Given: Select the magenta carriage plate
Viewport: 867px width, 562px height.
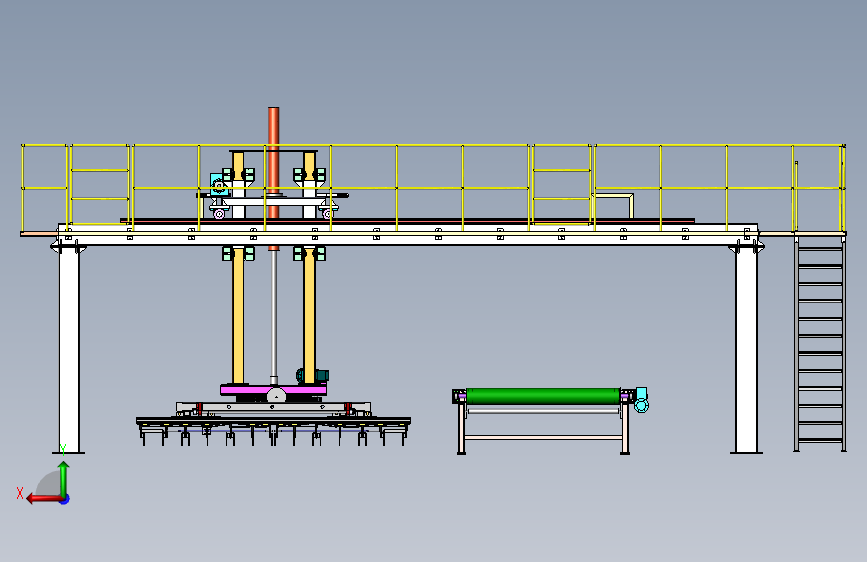Looking at the screenshot, I should (x=273, y=391).
